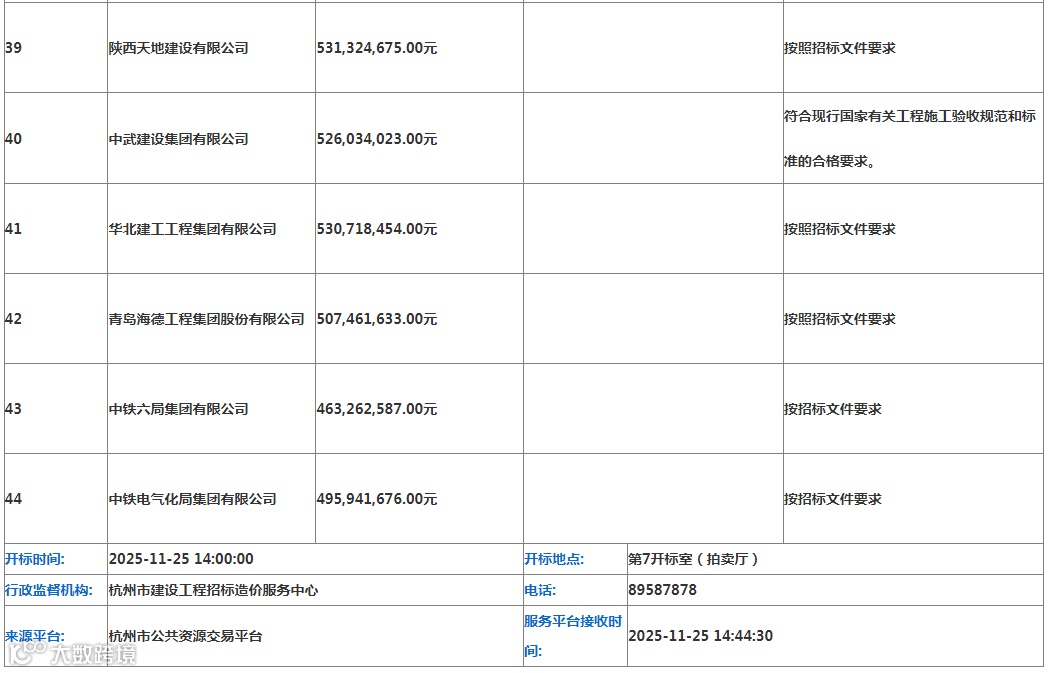Image resolution: width=1049 pixels, height=673 pixels.
Task: Click company name 中铁电气化局集团有限公司
Action: tap(193, 499)
